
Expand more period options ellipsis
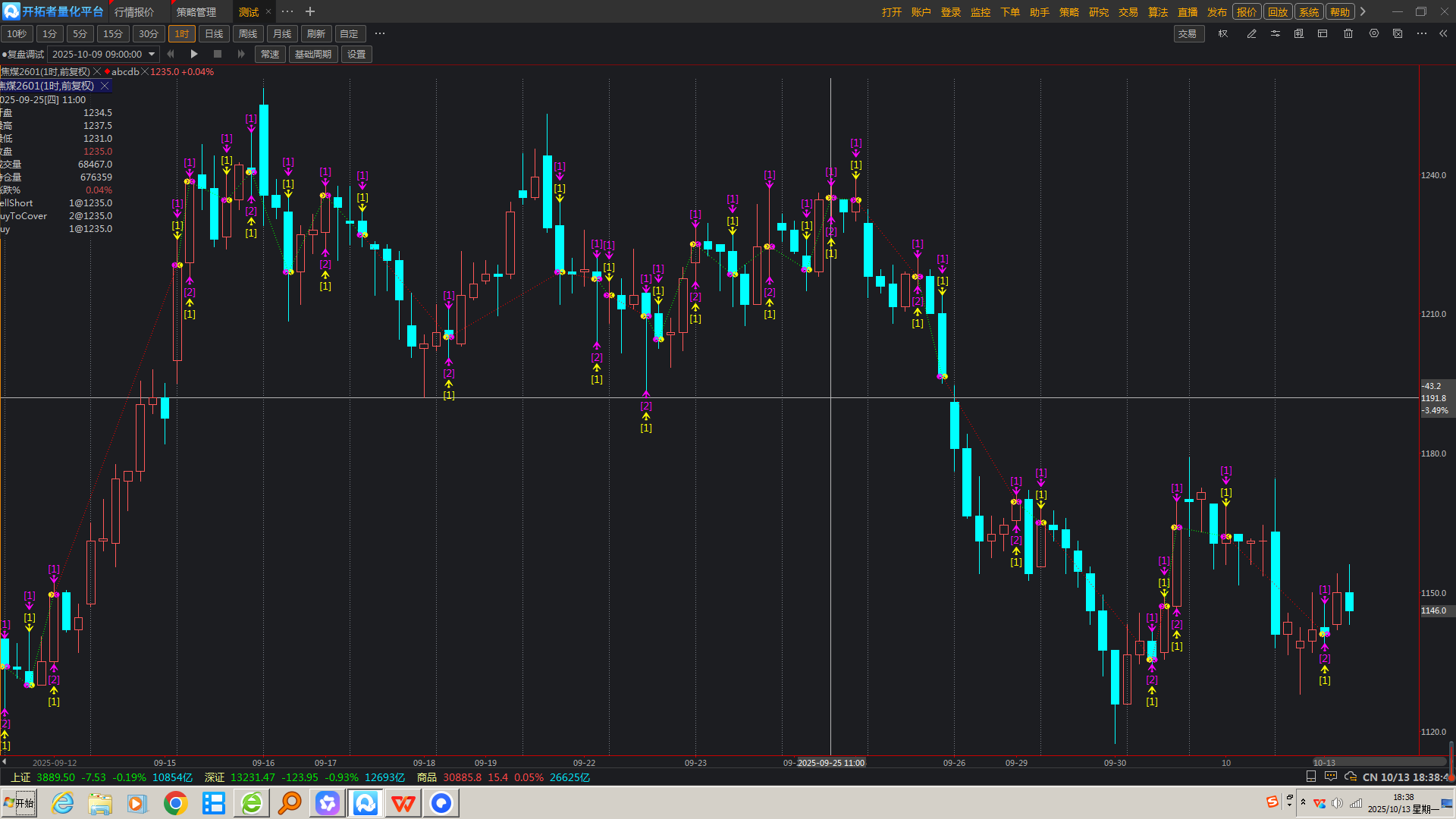tap(380, 34)
